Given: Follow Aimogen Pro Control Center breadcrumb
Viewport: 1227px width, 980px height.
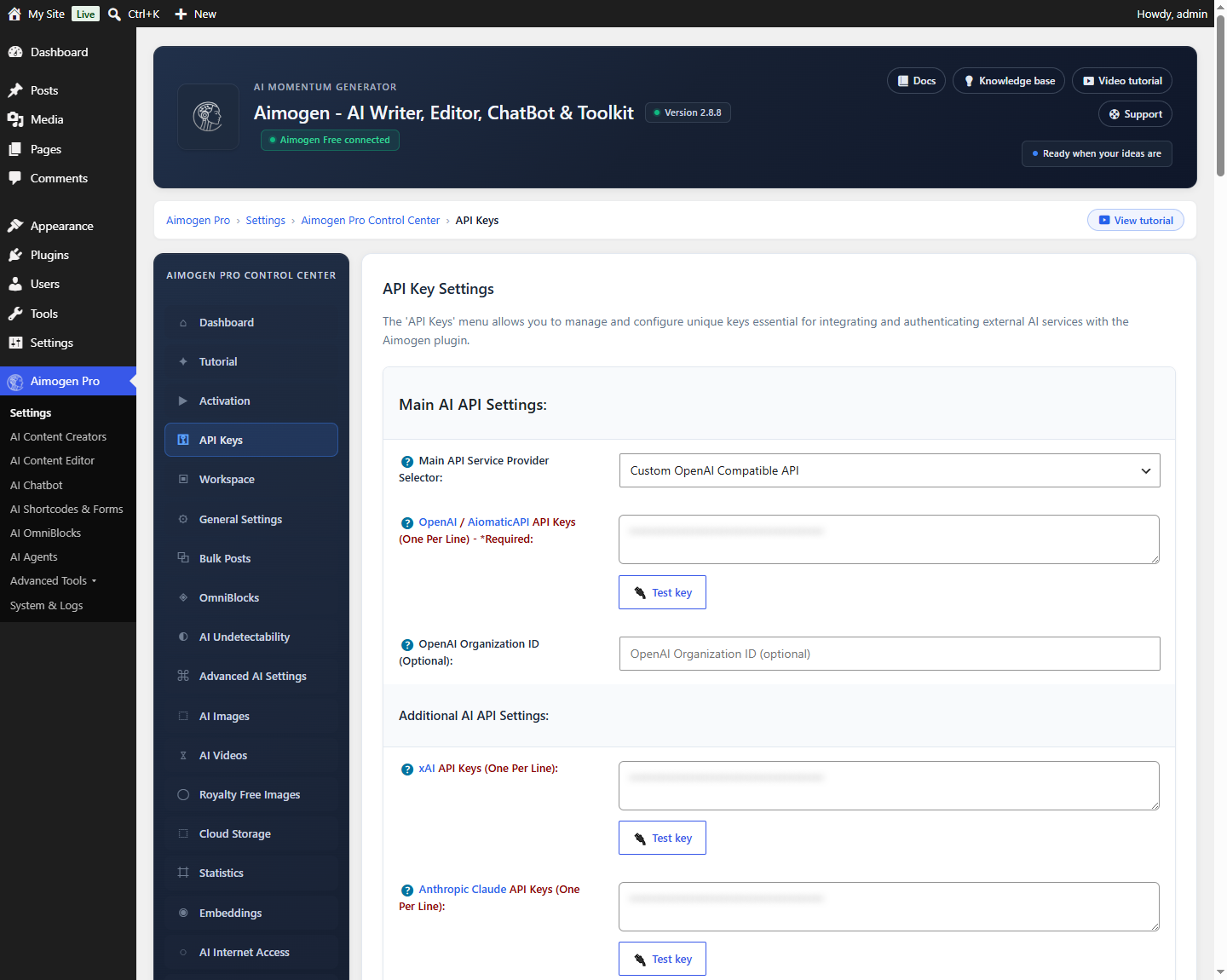Looking at the screenshot, I should click(370, 220).
